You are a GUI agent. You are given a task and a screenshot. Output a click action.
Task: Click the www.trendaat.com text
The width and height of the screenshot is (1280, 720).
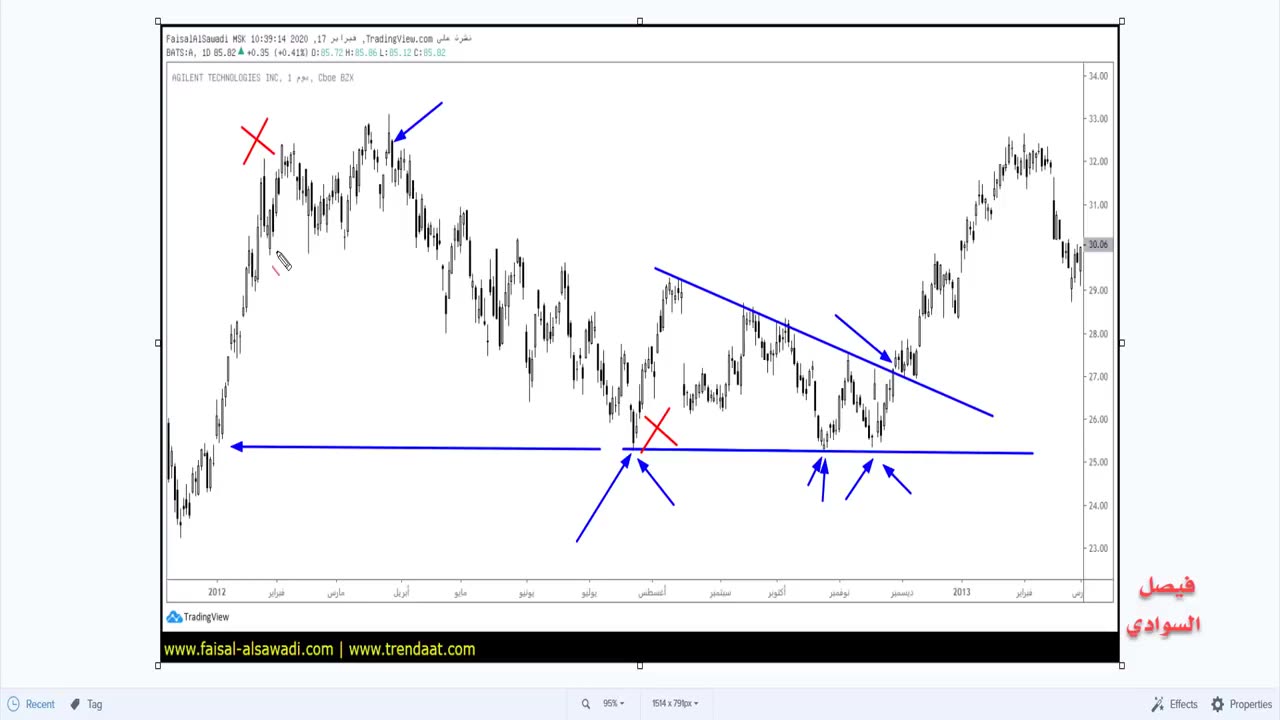[412, 649]
